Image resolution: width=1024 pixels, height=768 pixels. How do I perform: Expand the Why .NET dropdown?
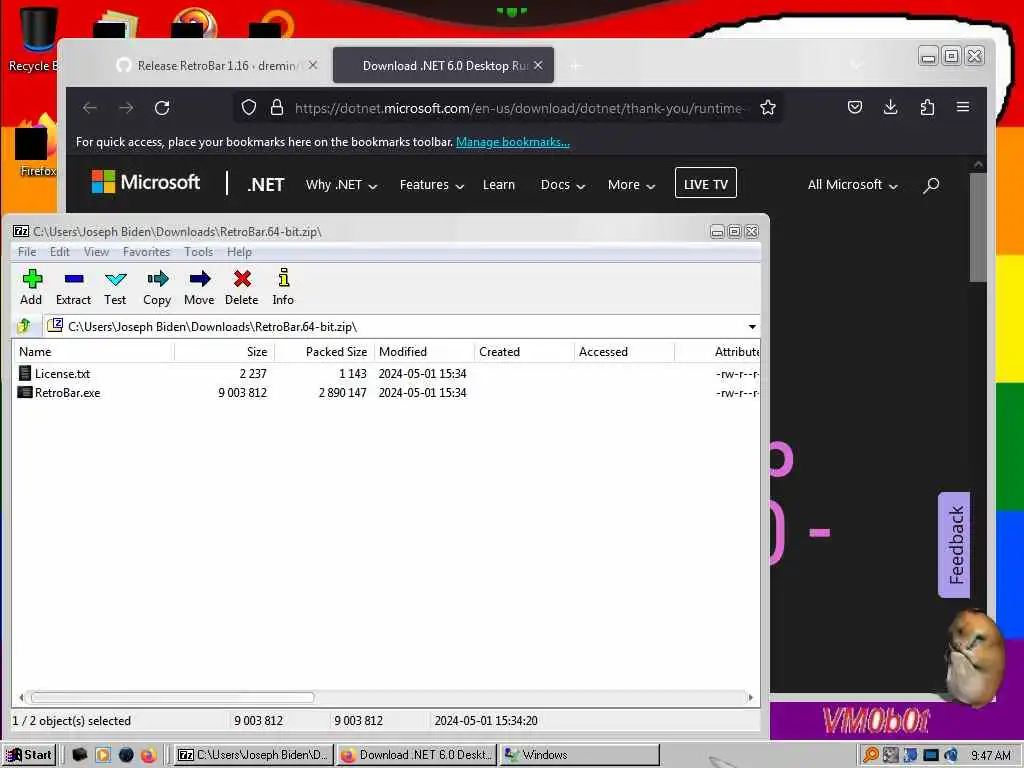pos(342,185)
